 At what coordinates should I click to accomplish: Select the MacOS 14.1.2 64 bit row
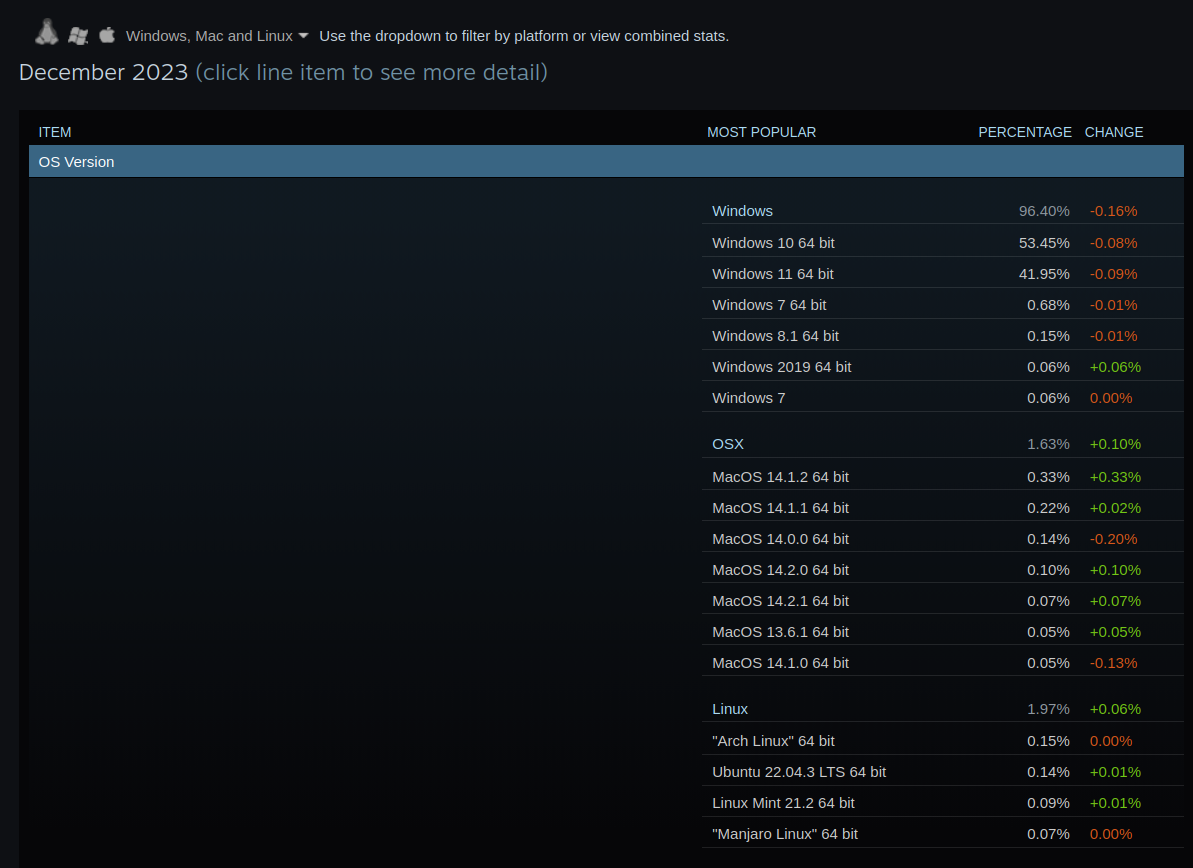(943, 476)
